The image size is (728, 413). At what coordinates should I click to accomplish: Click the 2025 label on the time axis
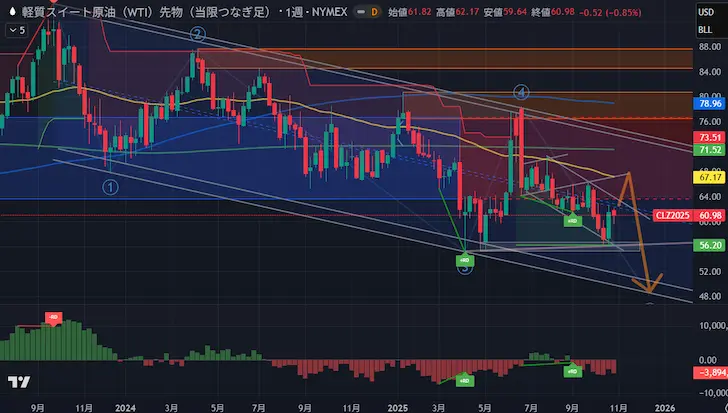(396, 407)
